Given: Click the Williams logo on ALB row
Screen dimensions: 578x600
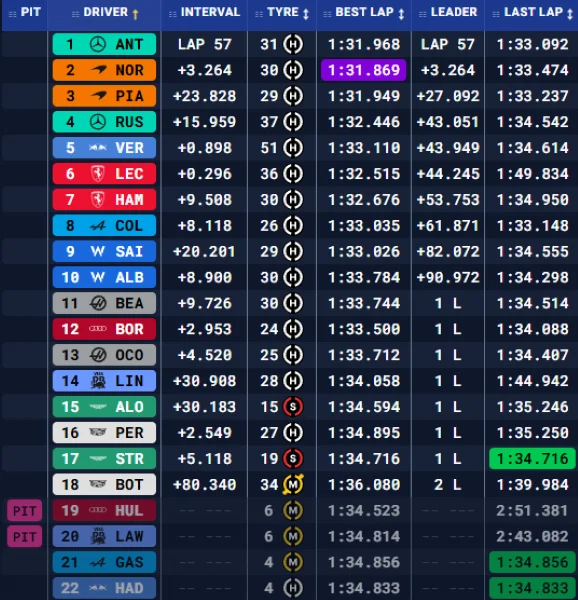Looking at the screenshot, I should tap(98, 277).
